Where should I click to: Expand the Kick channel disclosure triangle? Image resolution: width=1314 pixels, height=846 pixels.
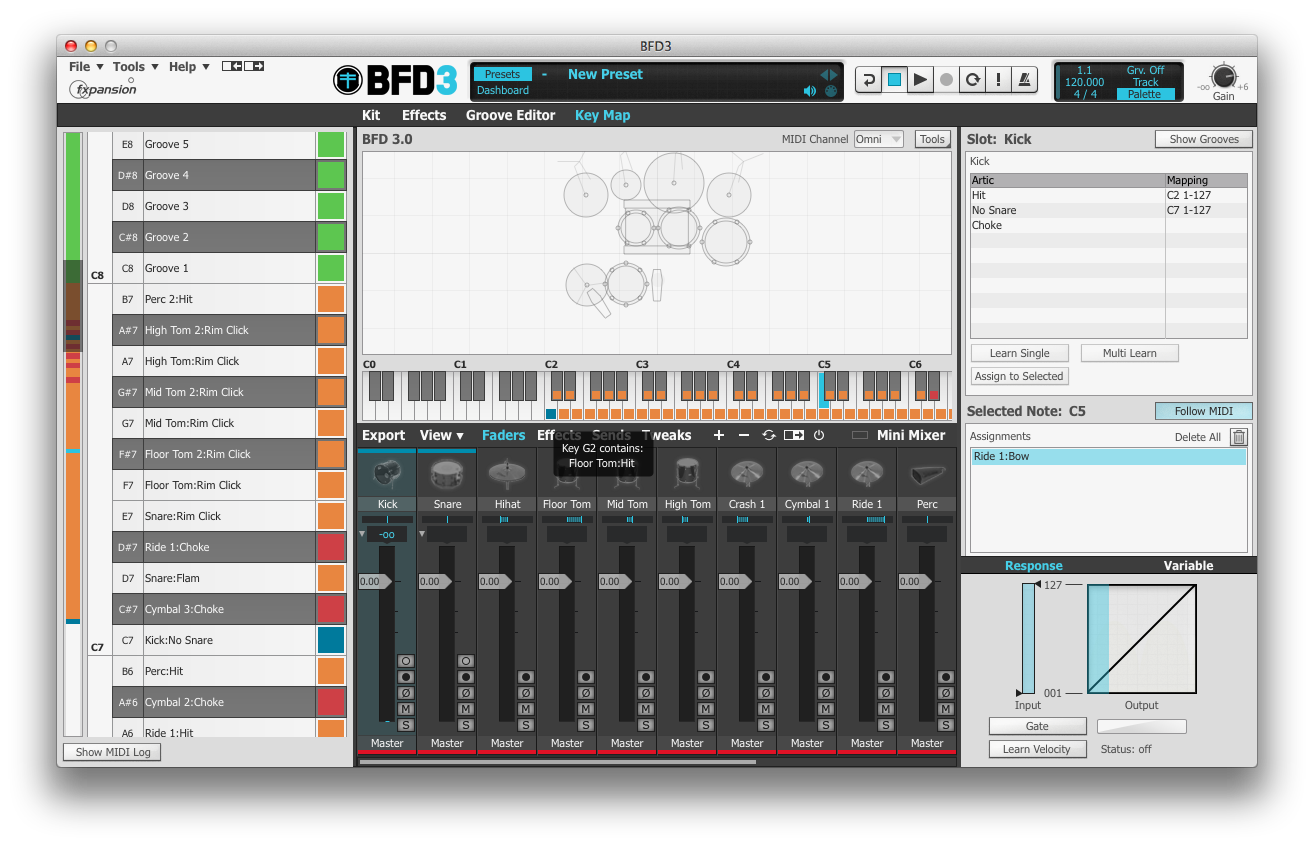pos(362,534)
